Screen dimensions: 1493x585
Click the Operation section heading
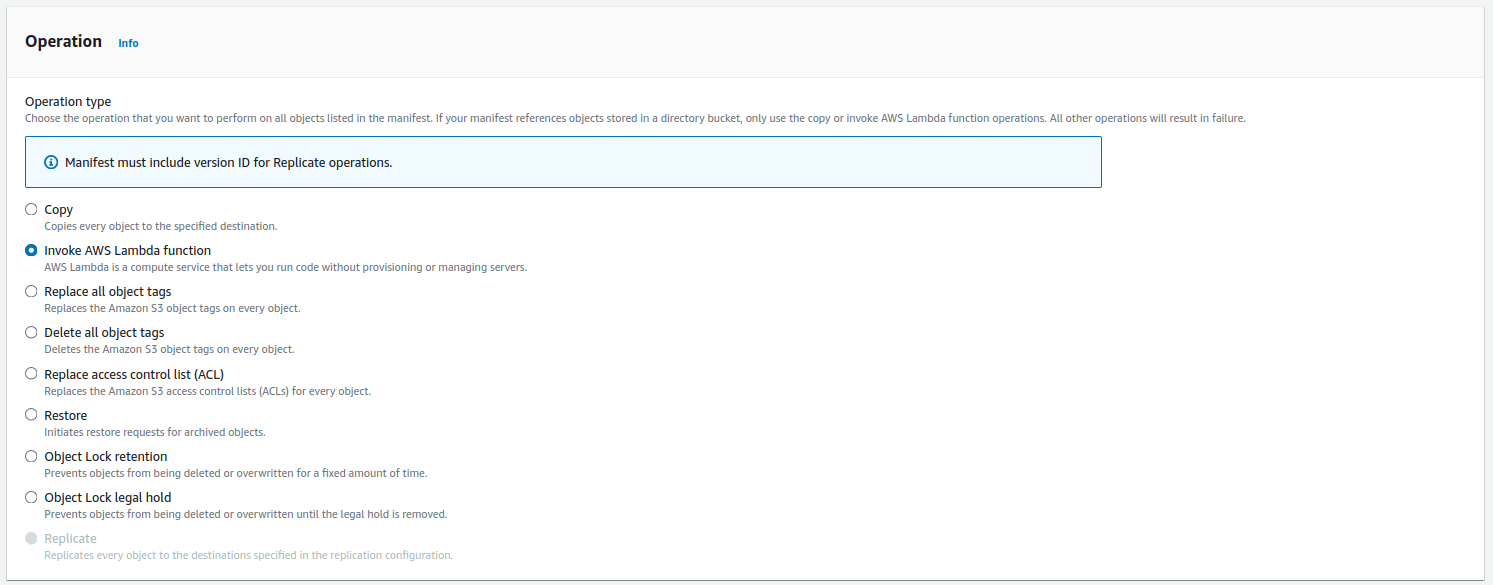63,41
